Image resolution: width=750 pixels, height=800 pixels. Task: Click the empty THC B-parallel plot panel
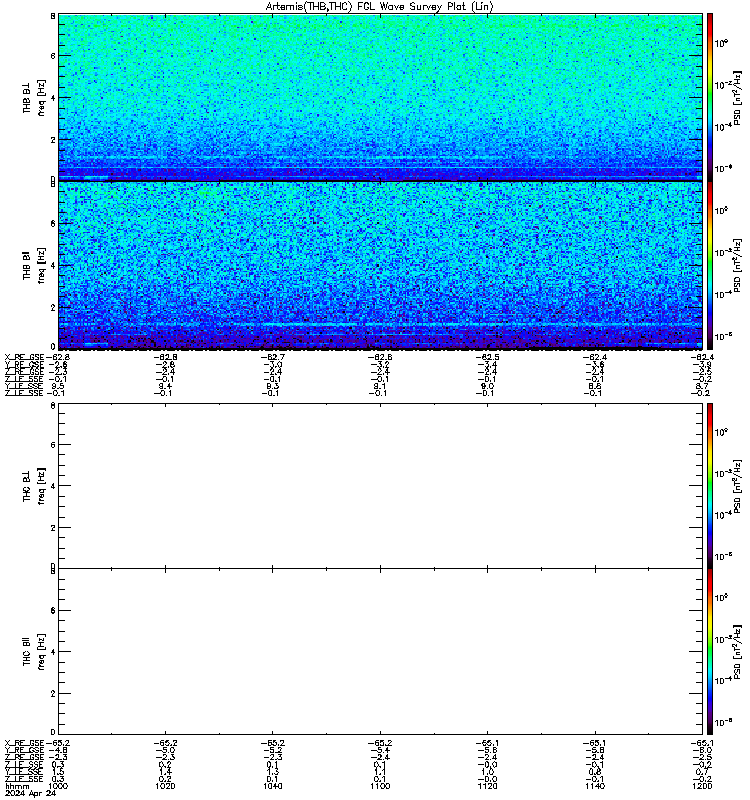380,652
